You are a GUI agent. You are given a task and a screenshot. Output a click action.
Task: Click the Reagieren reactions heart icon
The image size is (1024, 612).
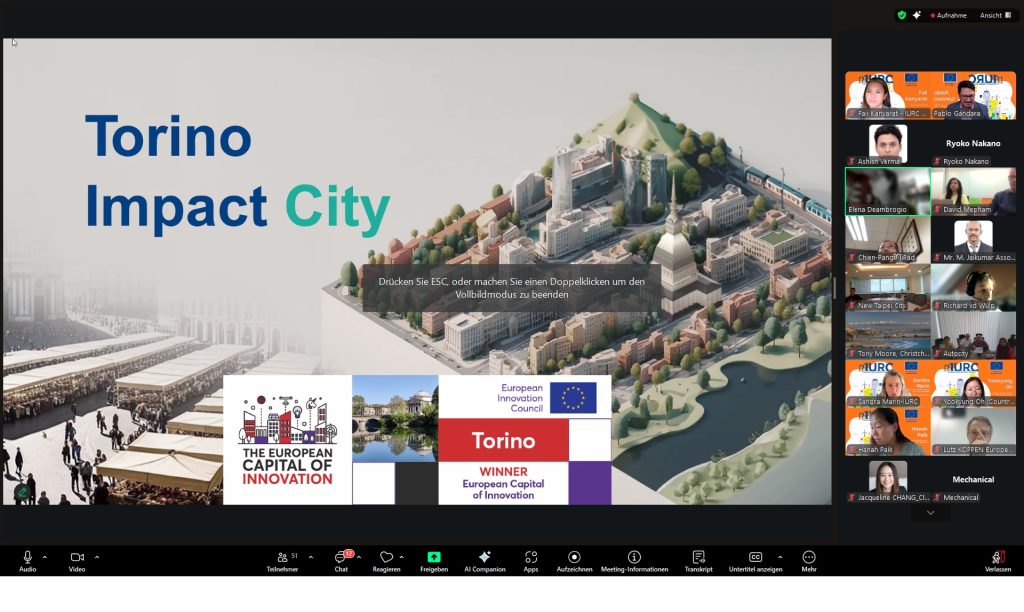tap(386, 558)
